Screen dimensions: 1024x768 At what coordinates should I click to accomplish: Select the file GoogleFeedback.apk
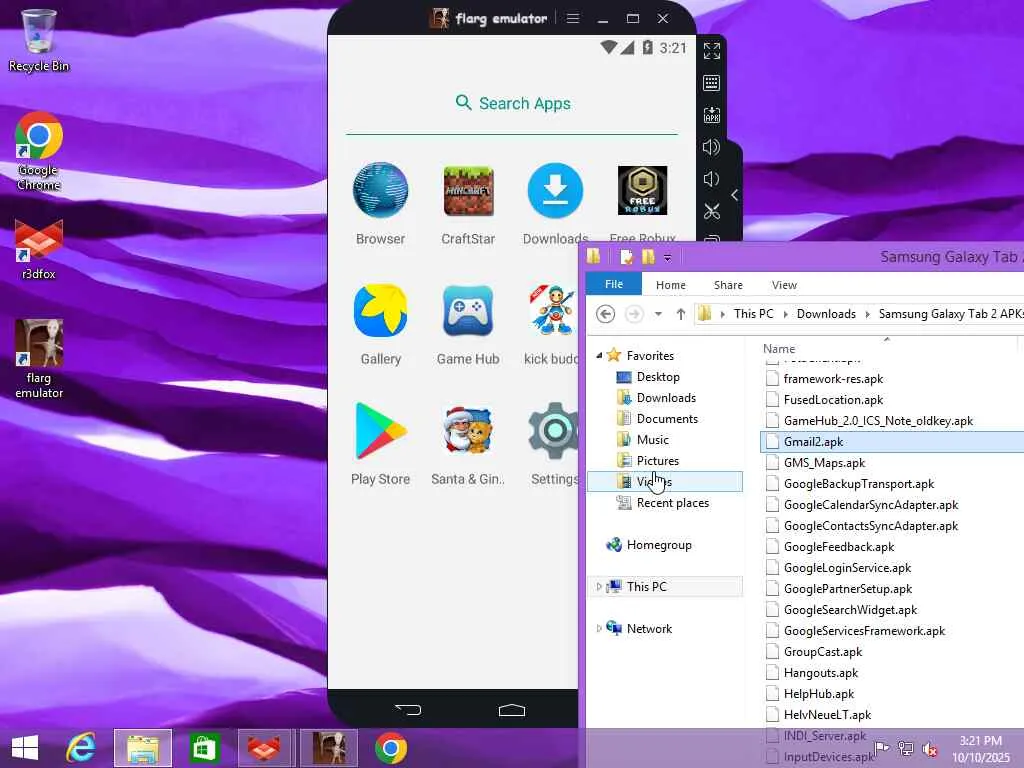pyautogui.click(x=839, y=547)
